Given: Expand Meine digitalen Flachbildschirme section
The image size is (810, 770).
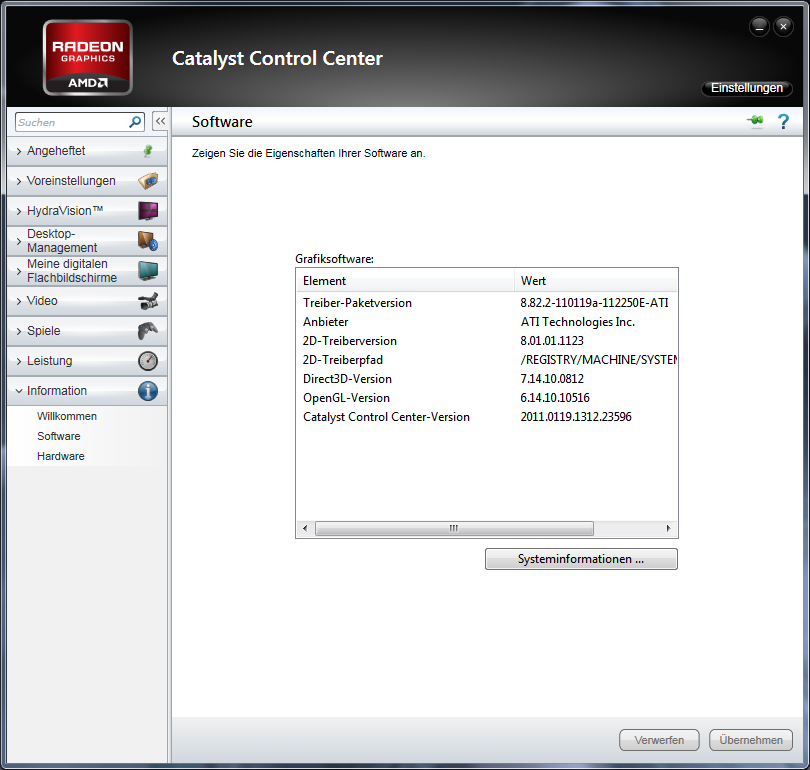Looking at the screenshot, I should tap(87, 271).
